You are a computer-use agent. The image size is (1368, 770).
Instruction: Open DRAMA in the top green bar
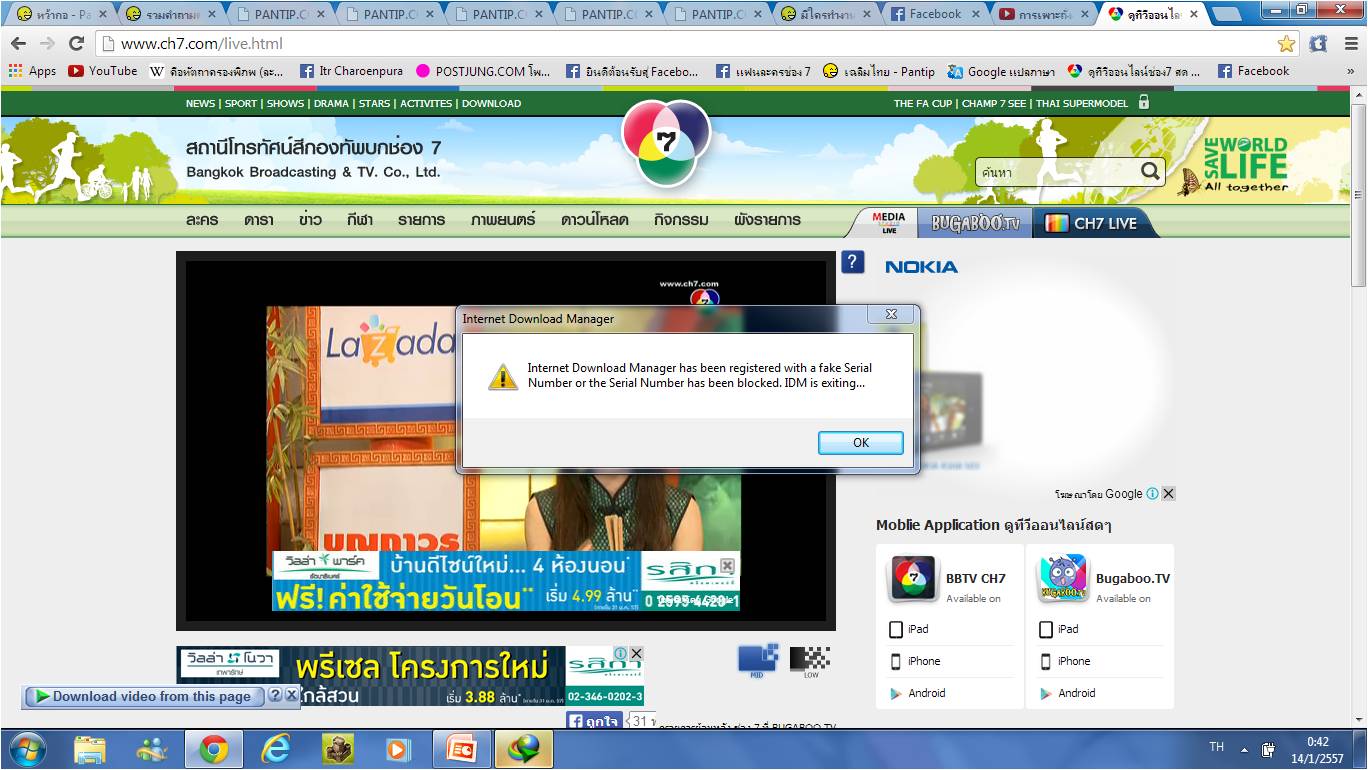click(331, 104)
